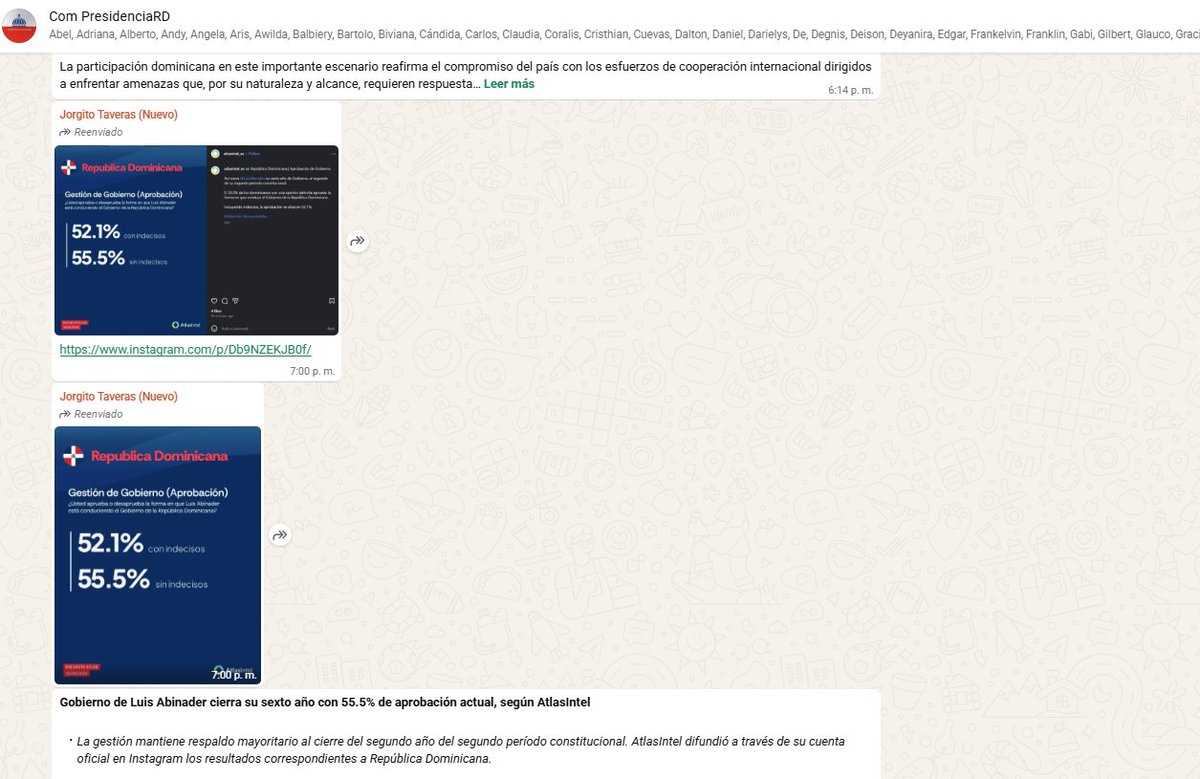Click sender Jorgito Taveras above the first image
This screenshot has height=779, width=1200.
[x=118, y=115]
